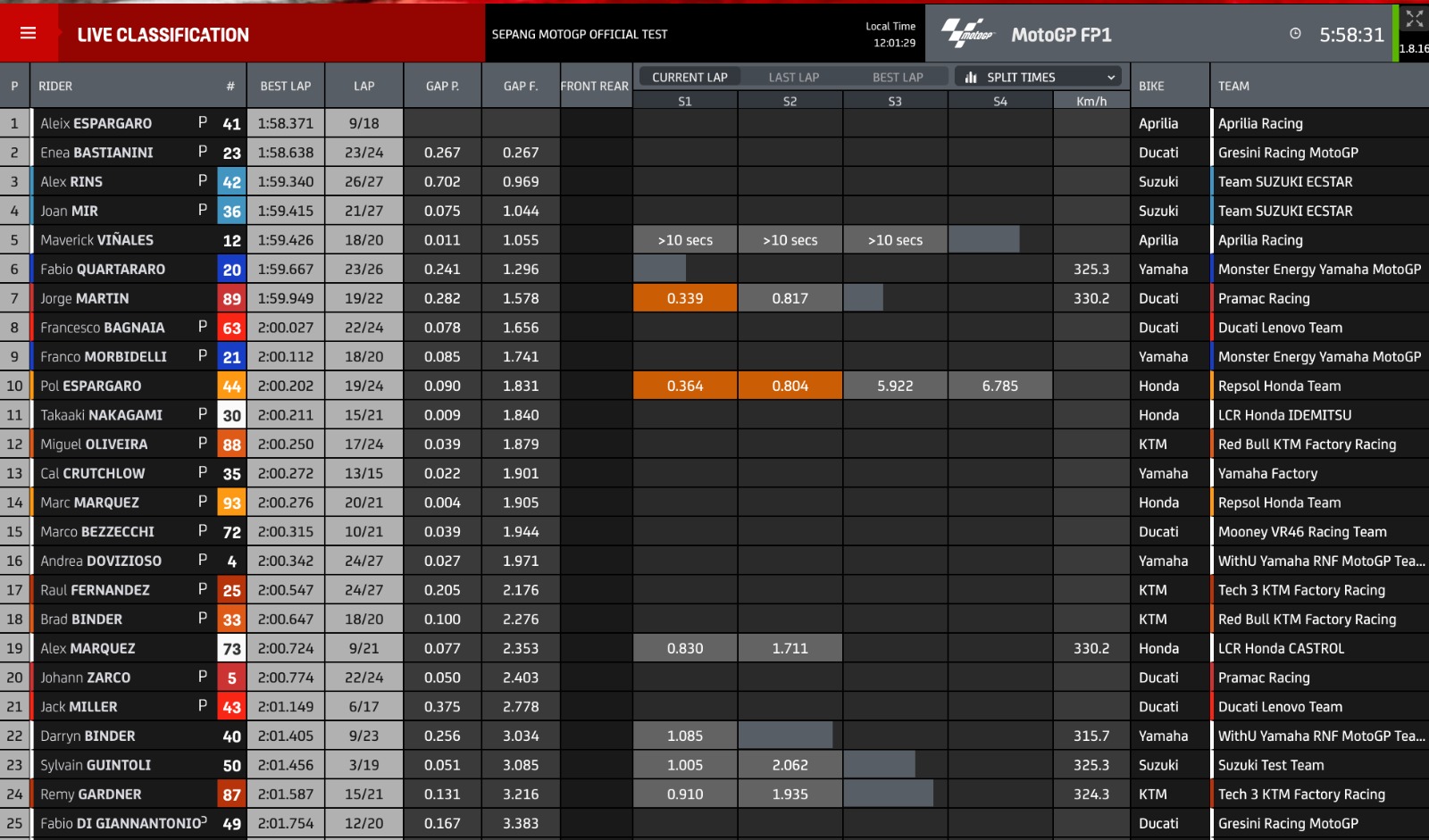1429x840 pixels.
Task: Click Live Classification title
Action: pos(163,35)
